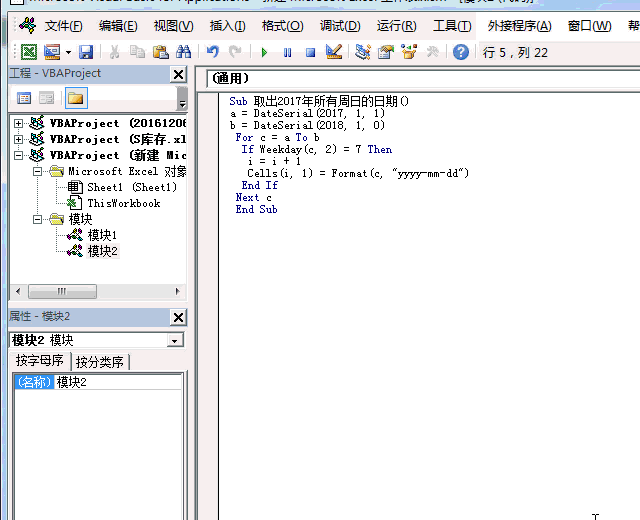Open the 文件(F) menu

pyautogui.click(x=64, y=26)
